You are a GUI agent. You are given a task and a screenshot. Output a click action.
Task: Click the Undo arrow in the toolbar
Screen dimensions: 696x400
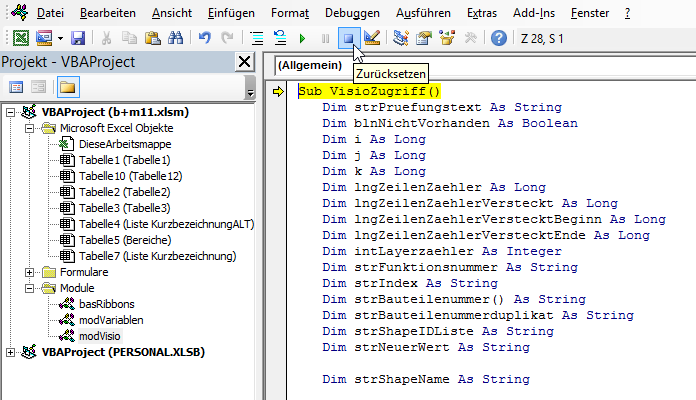pyautogui.click(x=206, y=38)
